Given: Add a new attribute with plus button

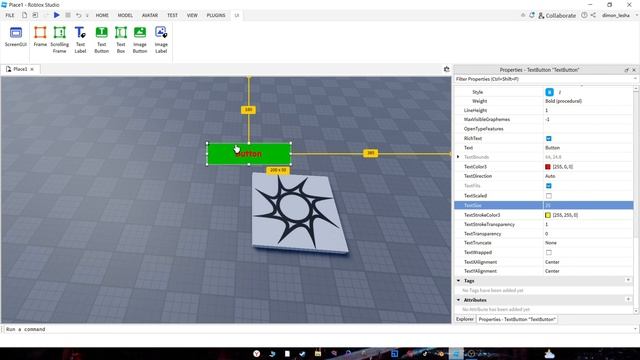Looking at the screenshot, I should point(628,300).
